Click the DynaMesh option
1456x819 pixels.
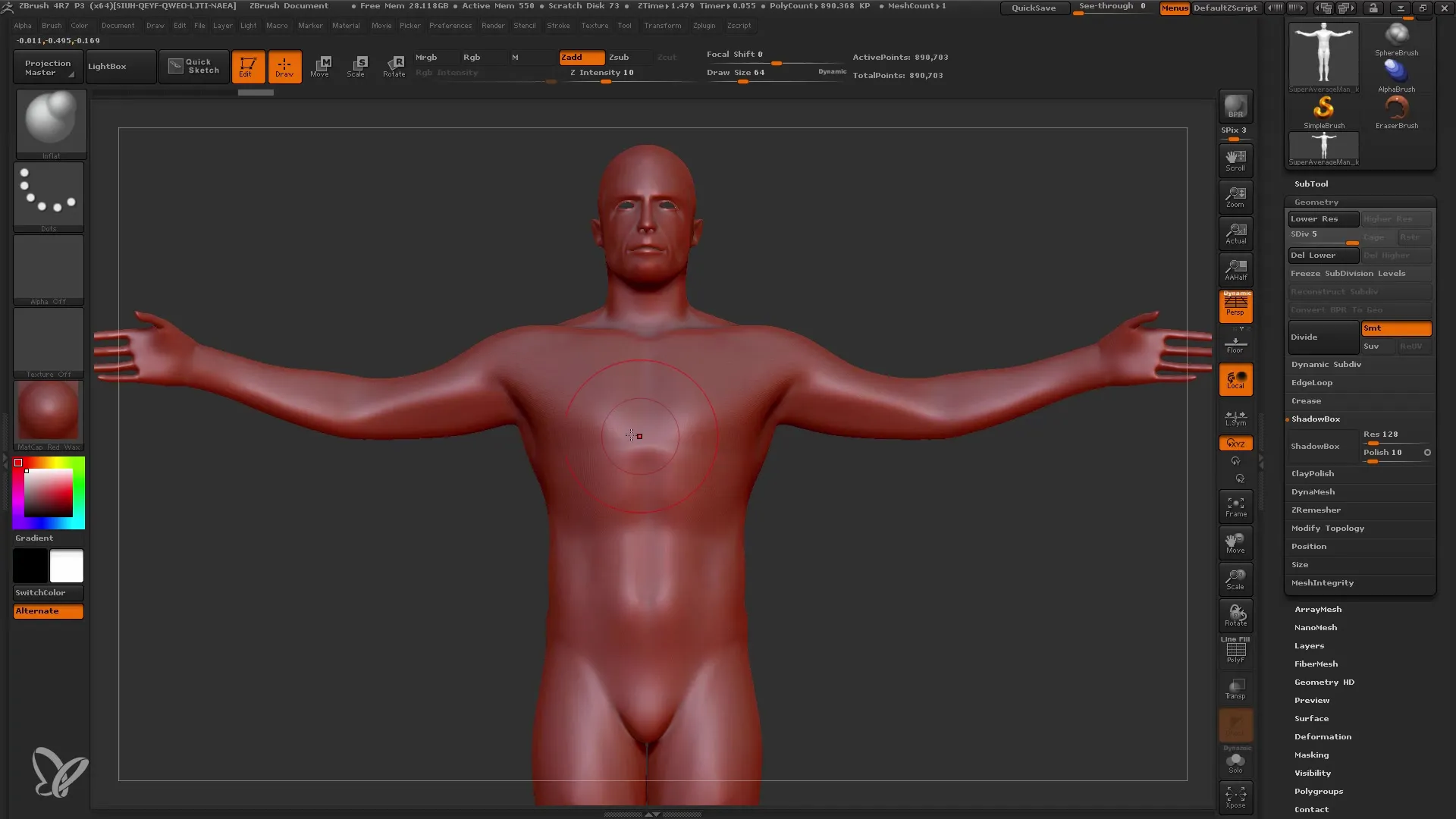[1313, 491]
